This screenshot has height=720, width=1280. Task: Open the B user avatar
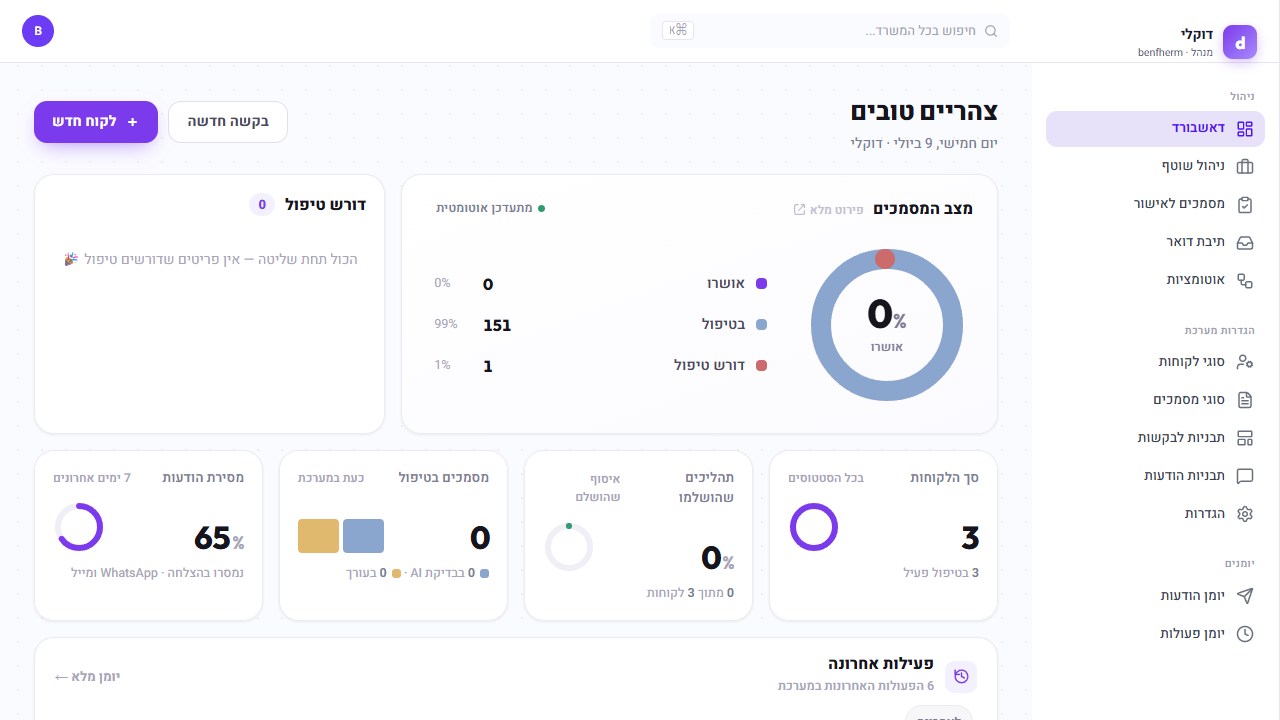pos(38,31)
